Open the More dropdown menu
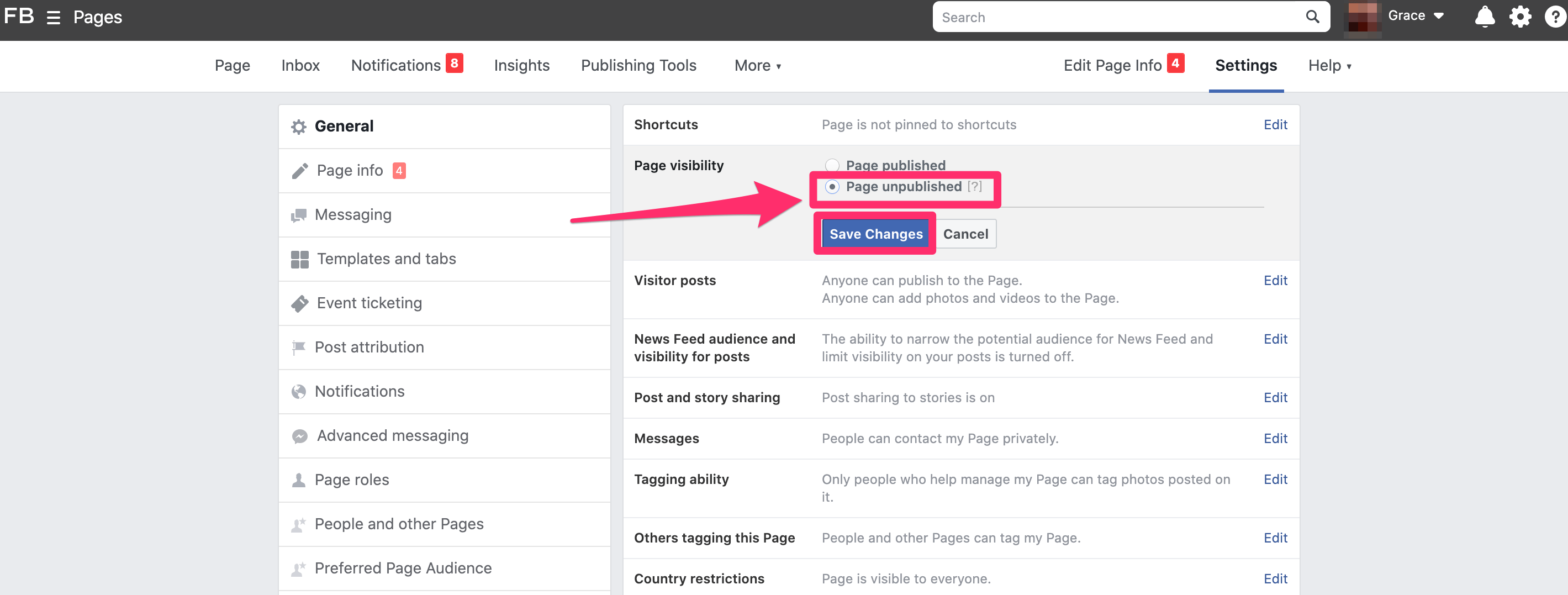1568x595 pixels. [757, 65]
